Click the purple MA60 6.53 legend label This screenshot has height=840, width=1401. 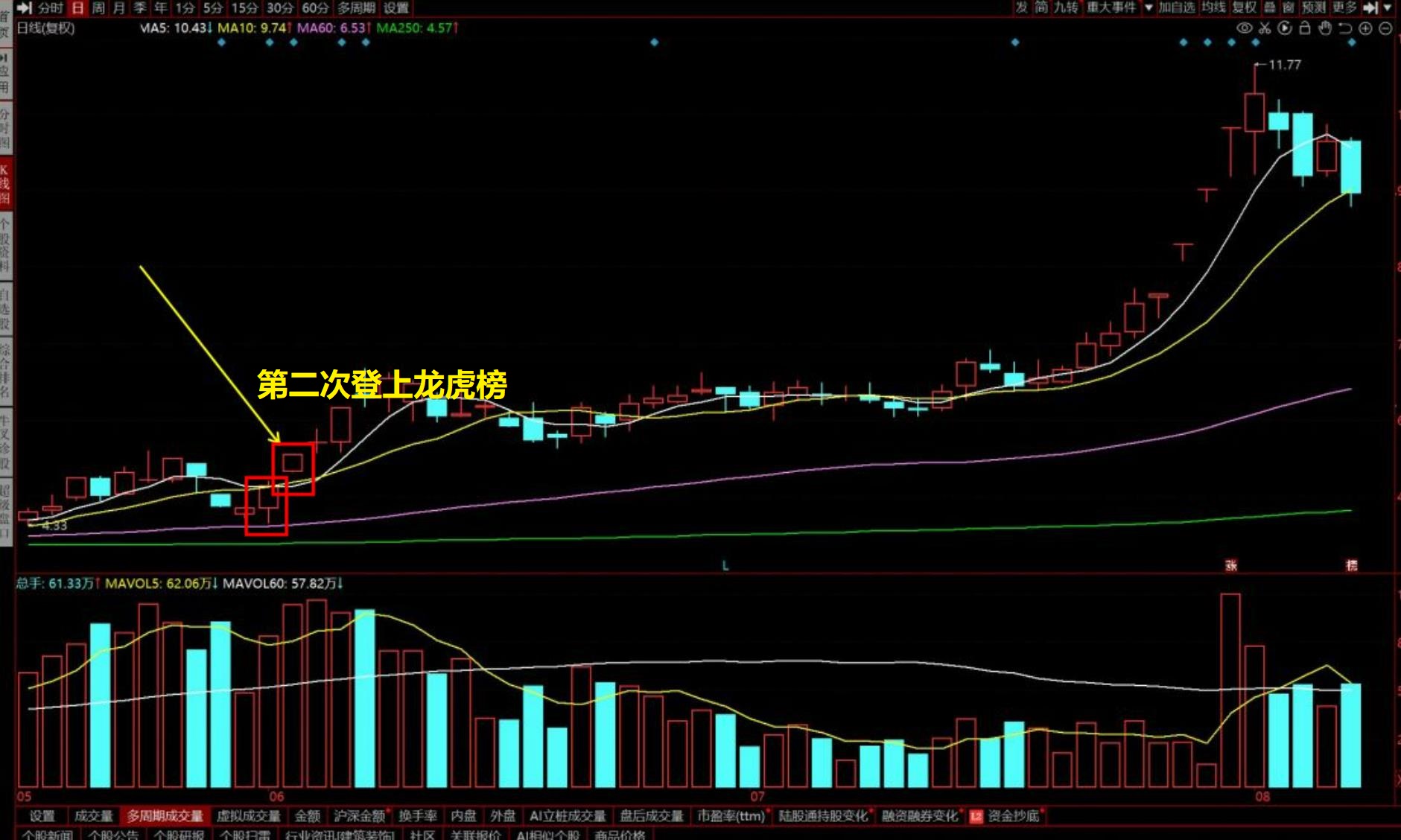(333, 28)
